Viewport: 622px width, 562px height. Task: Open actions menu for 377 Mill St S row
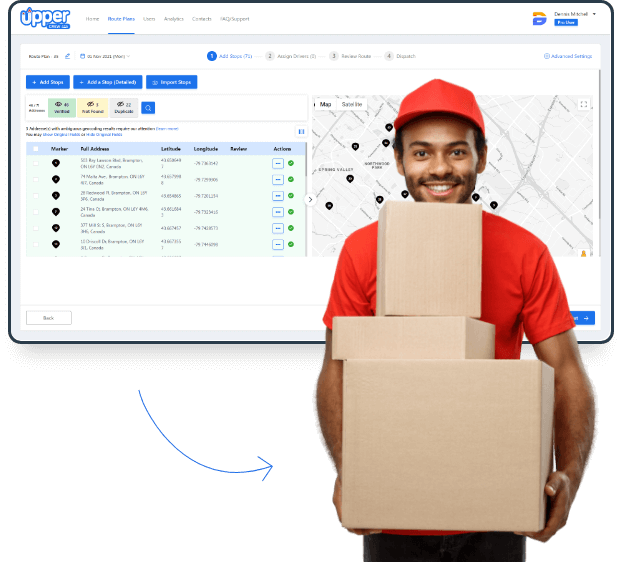(x=278, y=228)
